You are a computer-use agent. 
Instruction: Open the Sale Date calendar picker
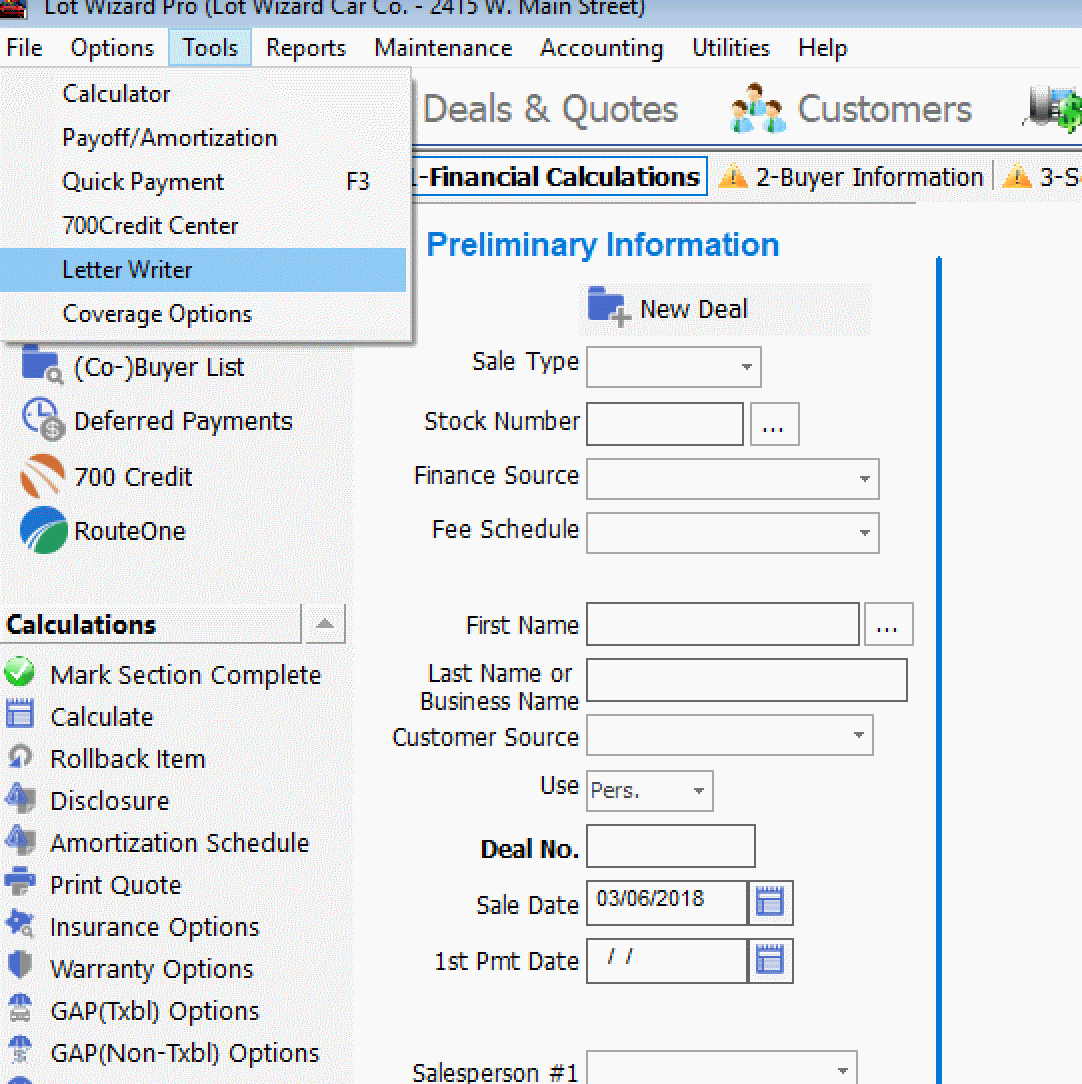[769, 903]
